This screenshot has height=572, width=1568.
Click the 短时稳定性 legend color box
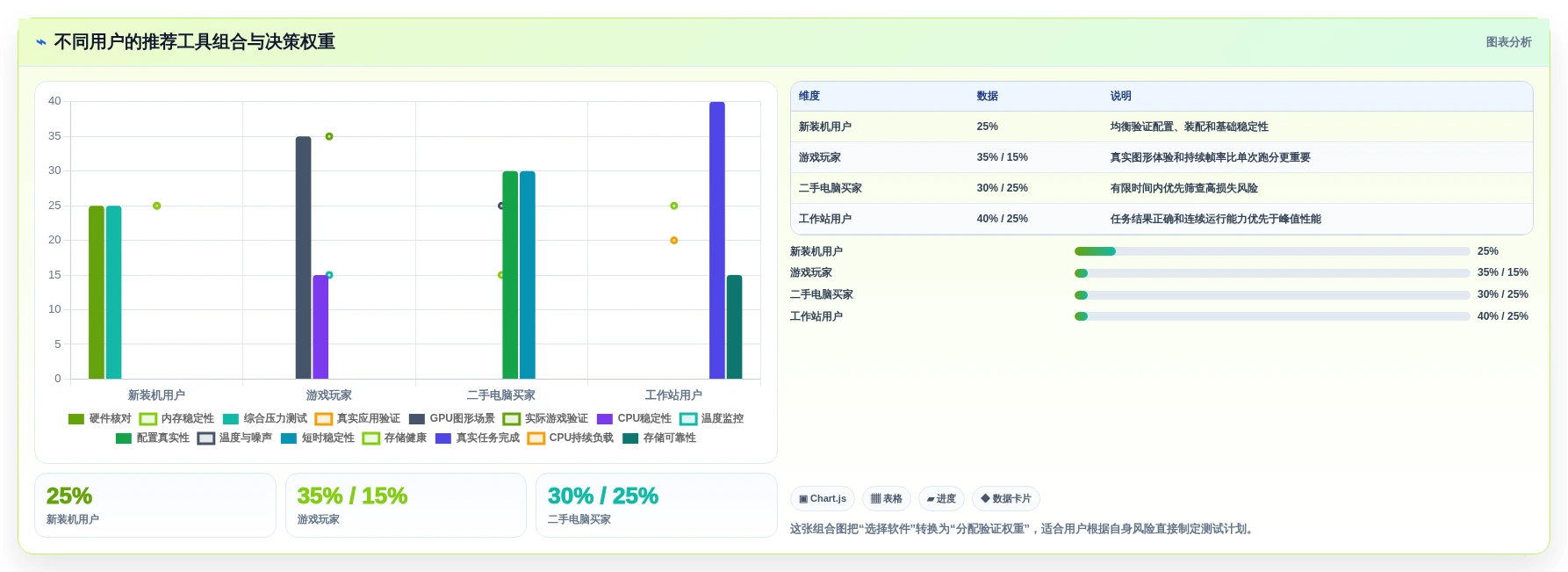[x=289, y=438]
